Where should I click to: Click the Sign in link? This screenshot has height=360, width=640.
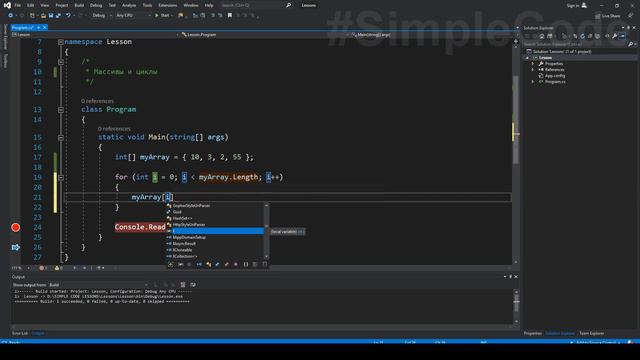573,5
